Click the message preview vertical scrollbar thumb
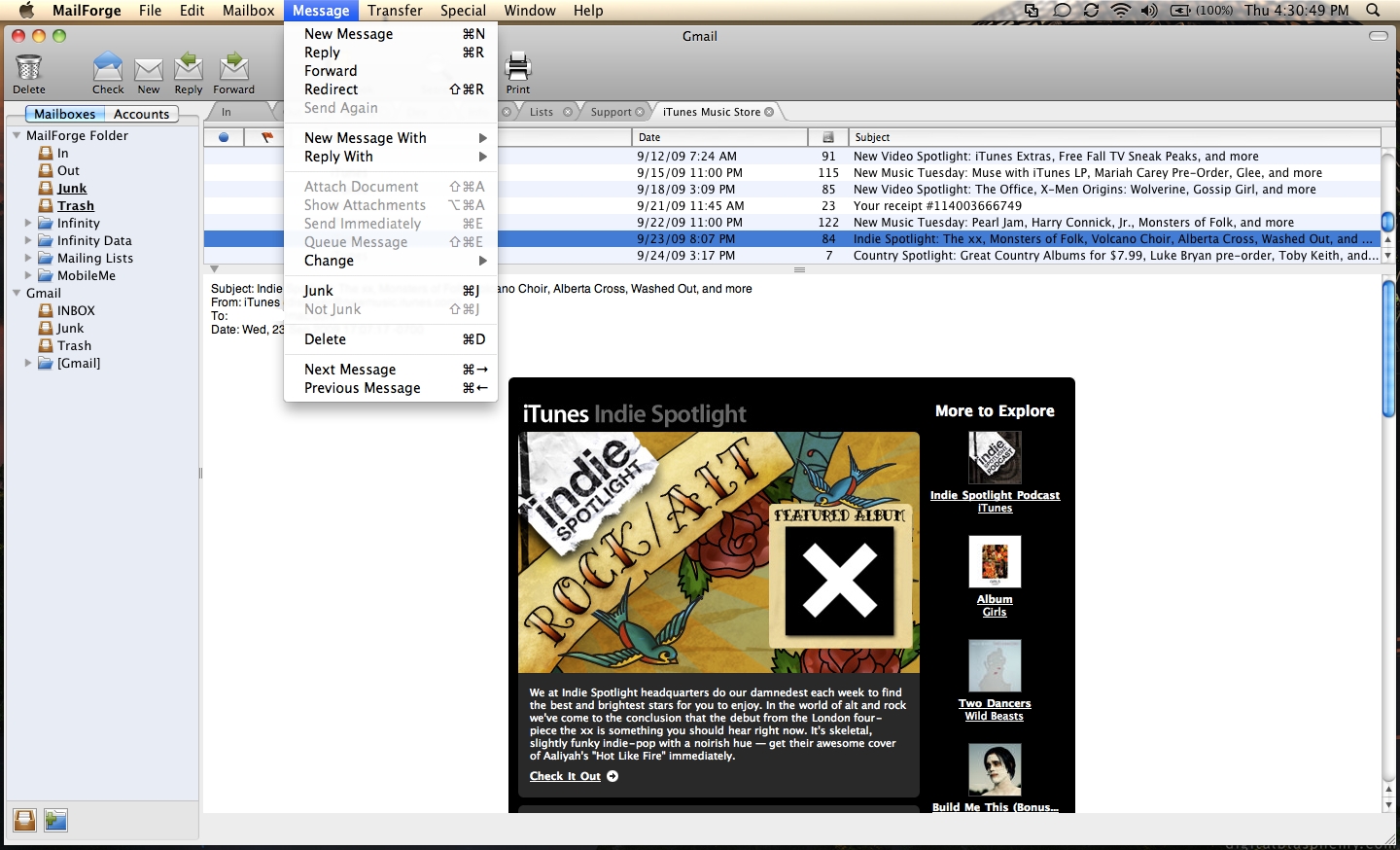 1387,347
